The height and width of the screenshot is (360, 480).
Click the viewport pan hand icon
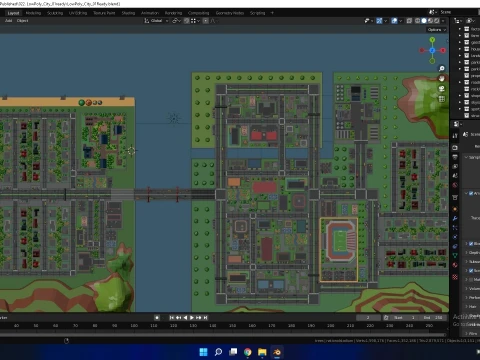tap(442, 79)
